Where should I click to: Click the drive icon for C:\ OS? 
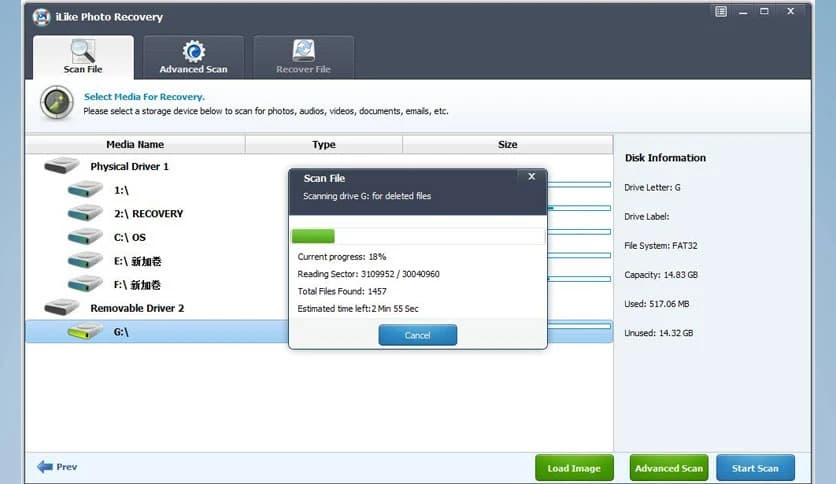tap(85, 237)
